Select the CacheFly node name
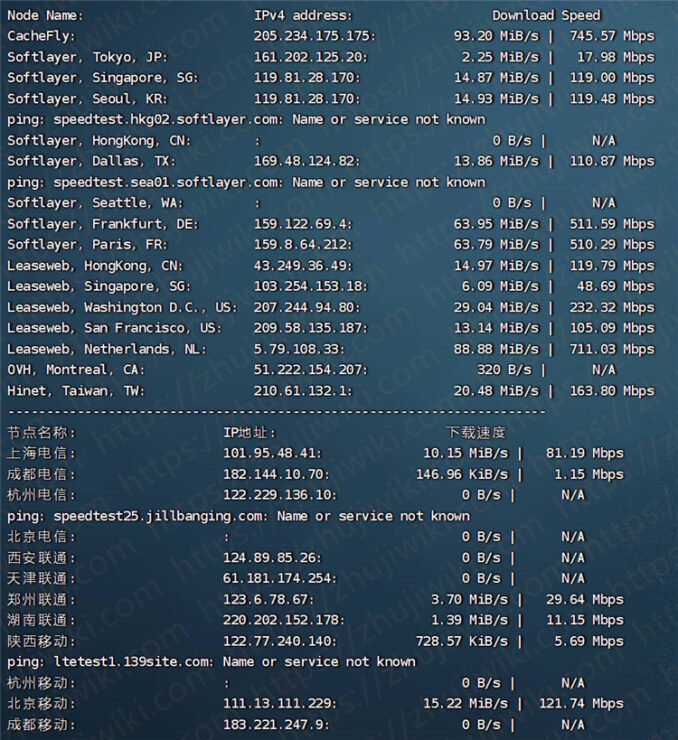 tap(42, 36)
